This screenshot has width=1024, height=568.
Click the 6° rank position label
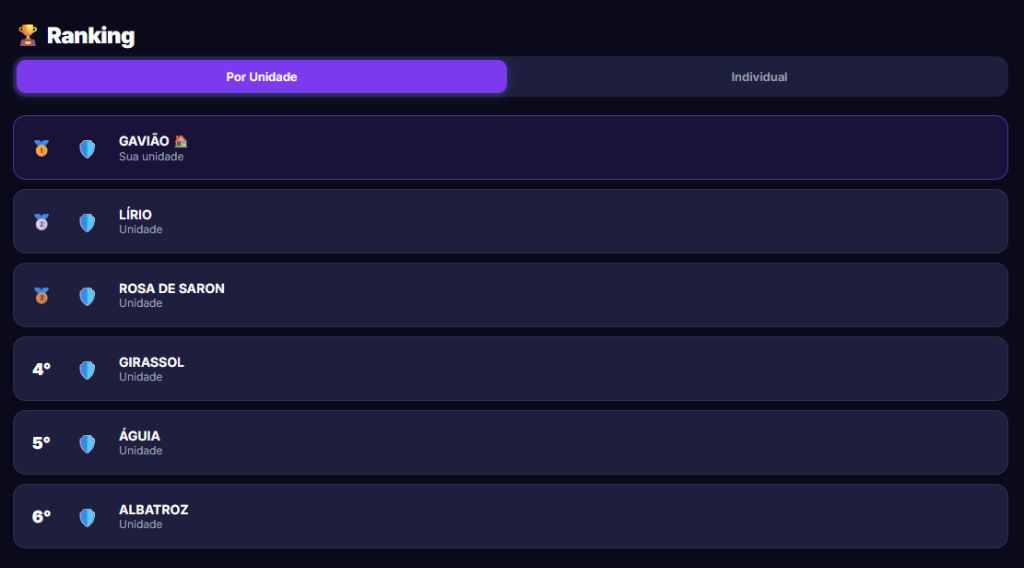pos(41,517)
